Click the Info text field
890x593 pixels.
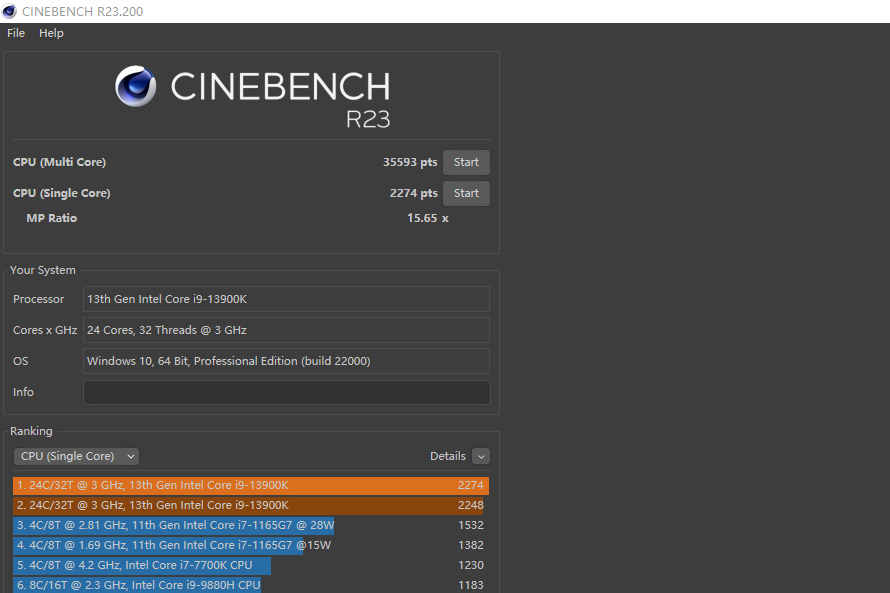(x=286, y=392)
